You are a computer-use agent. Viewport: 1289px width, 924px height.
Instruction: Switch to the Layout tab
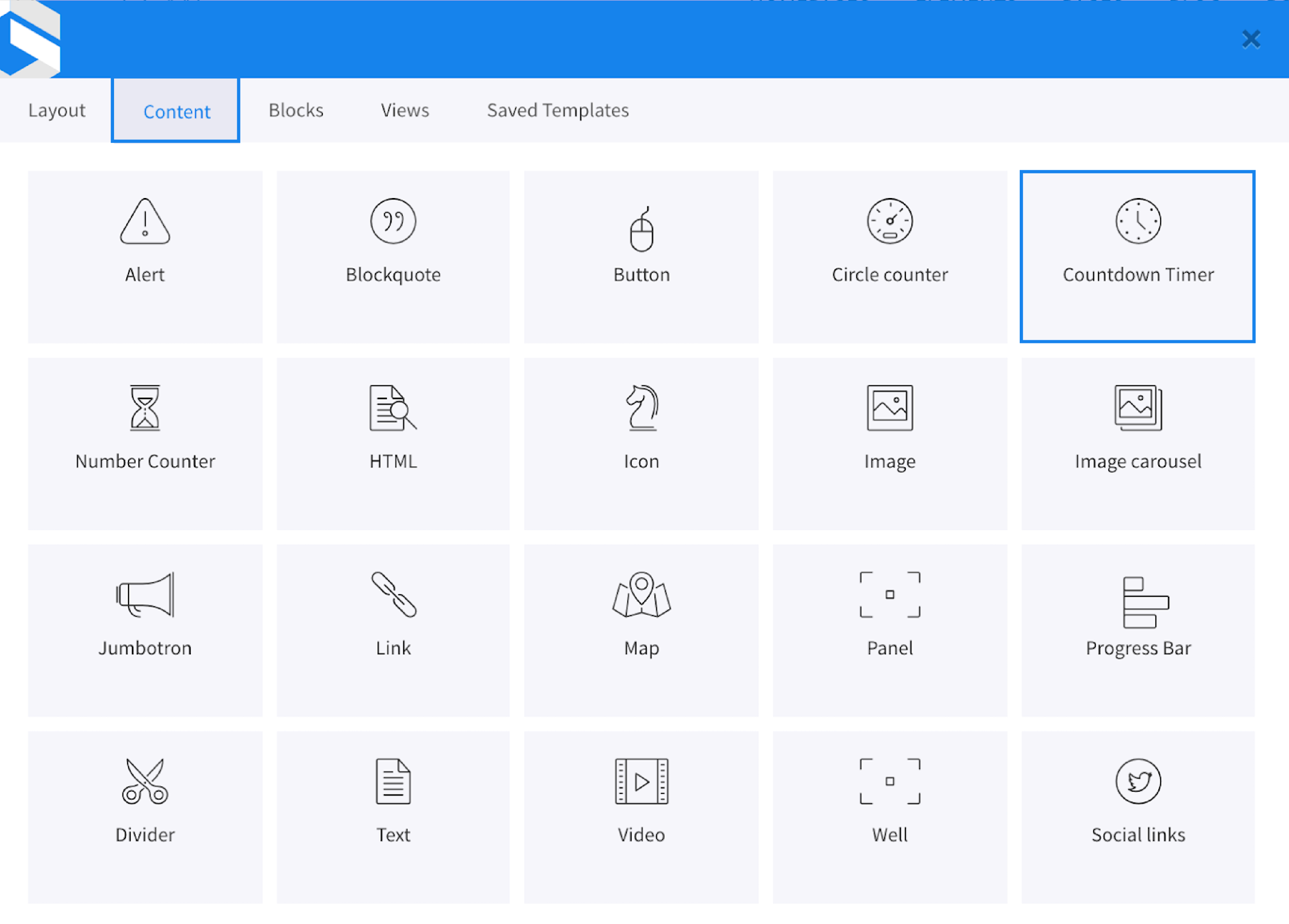point(56,110)
